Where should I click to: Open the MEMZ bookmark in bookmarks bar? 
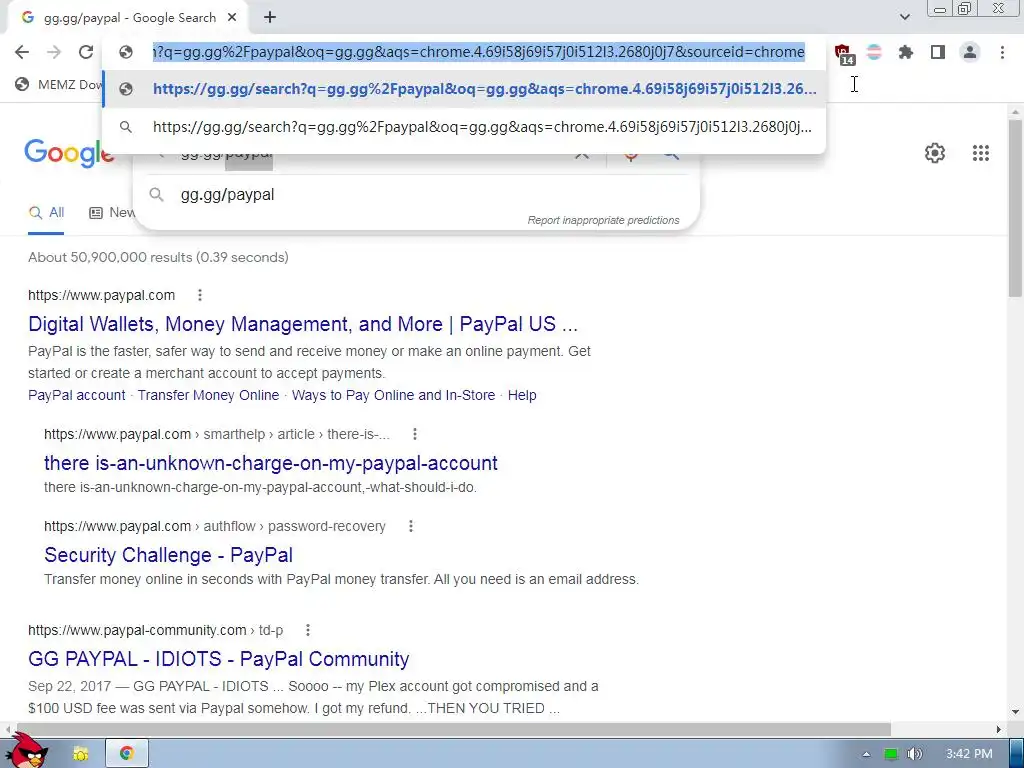59,84
